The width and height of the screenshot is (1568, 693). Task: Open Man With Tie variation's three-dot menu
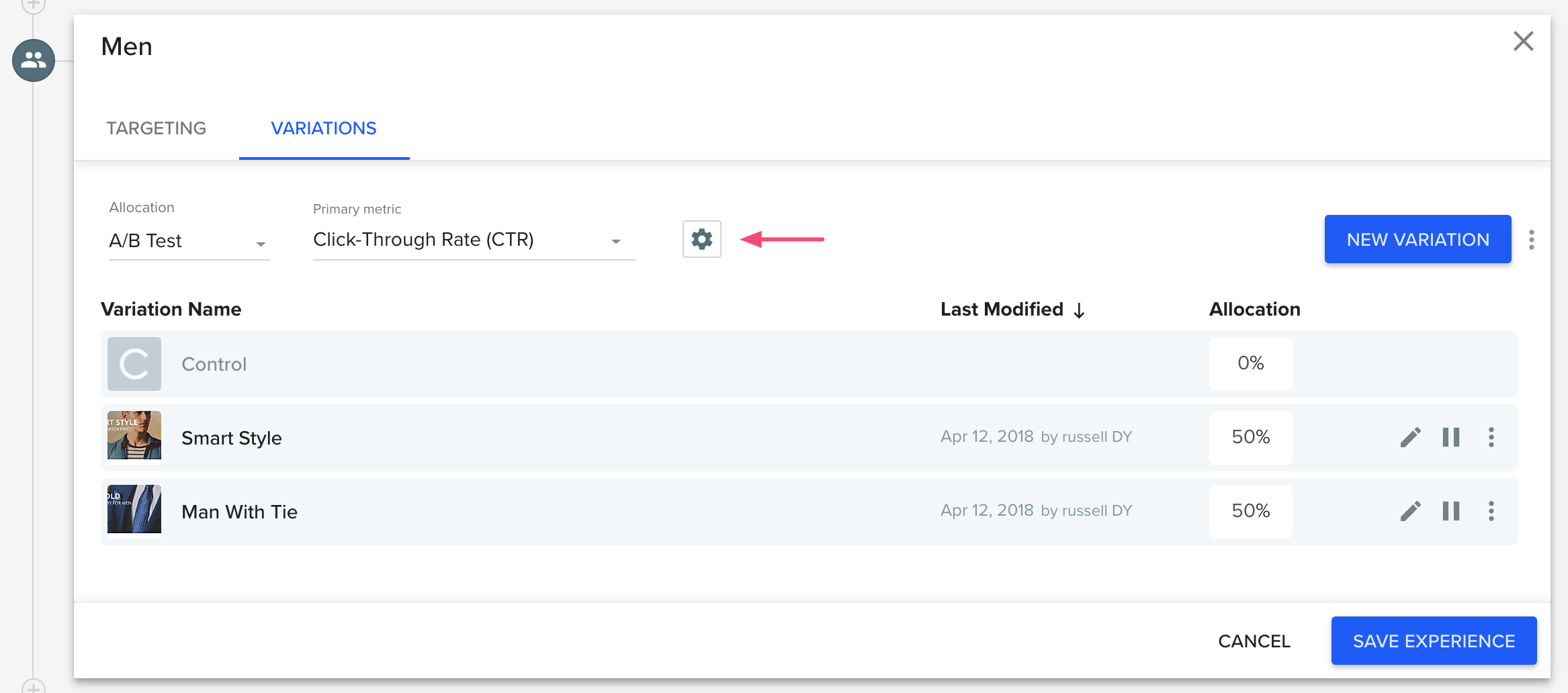1491,511
